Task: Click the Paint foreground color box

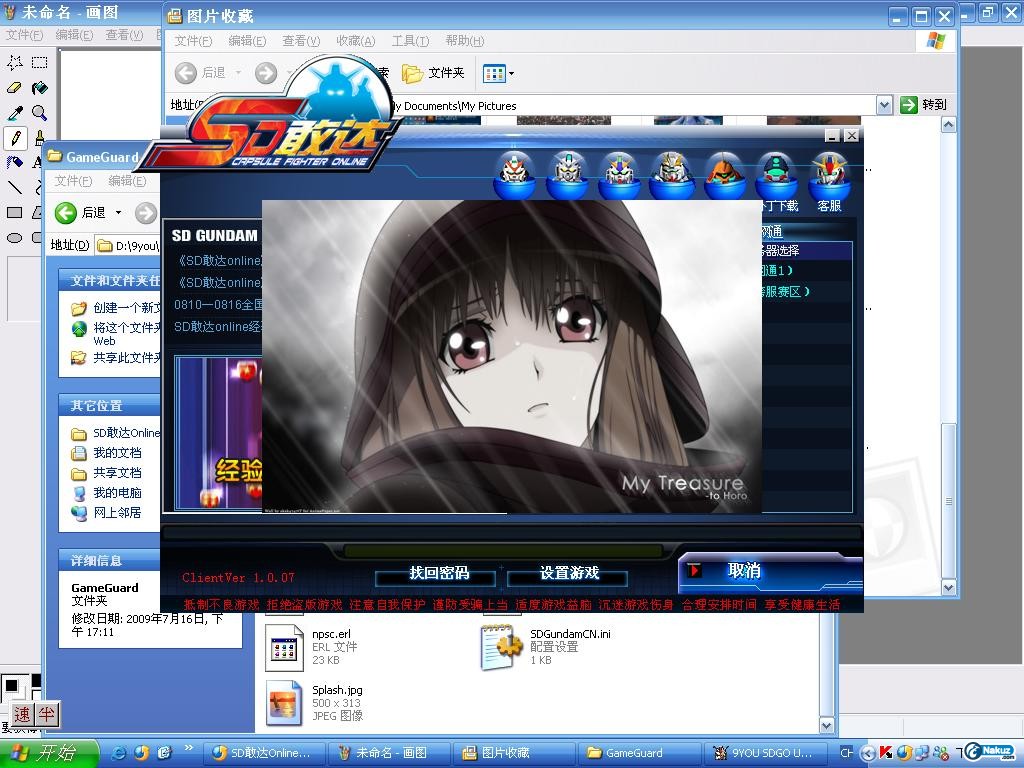Action: 11,686
